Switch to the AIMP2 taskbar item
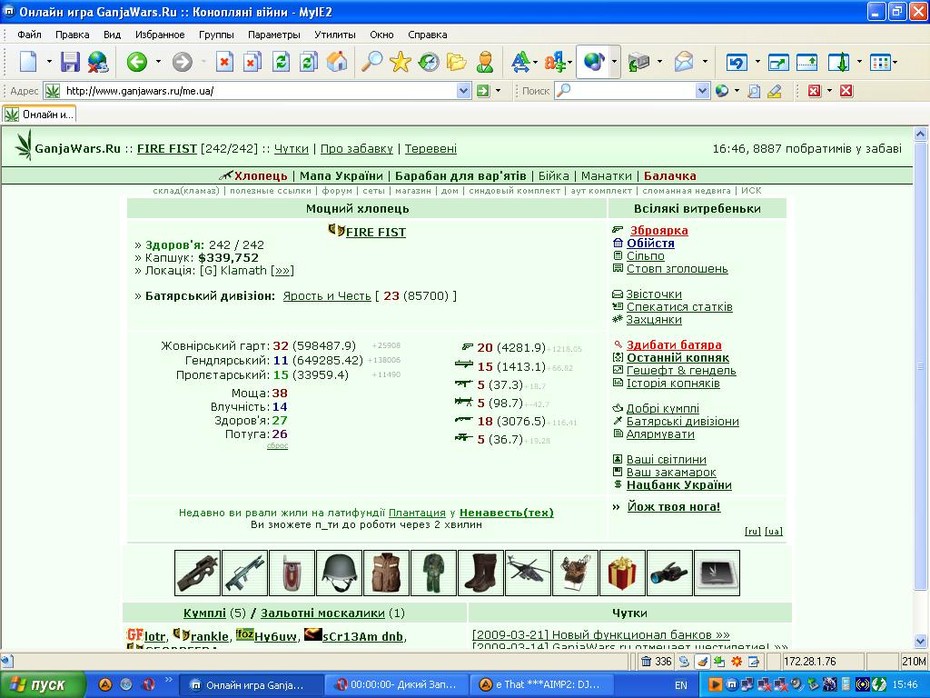This screenshot has height=698, width=930. pyautogui.click(x=541, y=685)
